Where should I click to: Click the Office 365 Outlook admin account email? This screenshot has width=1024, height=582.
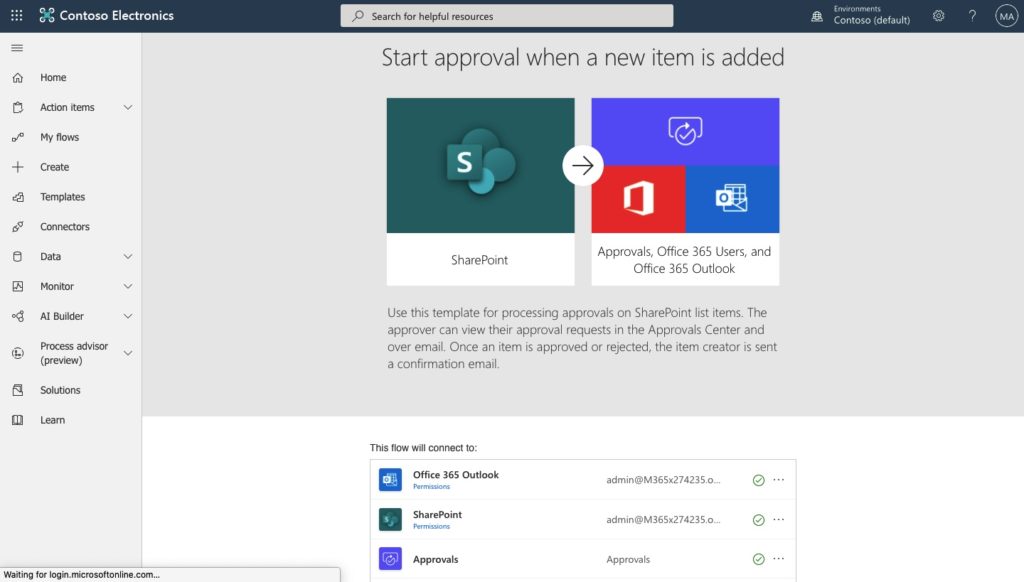pos(663,479)
